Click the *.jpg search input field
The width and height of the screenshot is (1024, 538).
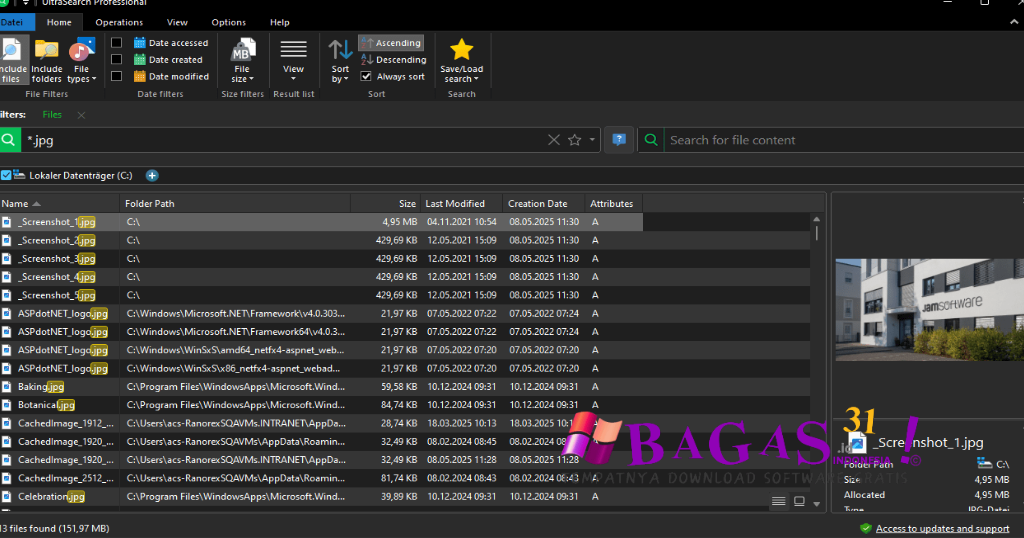[x=284, y=140]
